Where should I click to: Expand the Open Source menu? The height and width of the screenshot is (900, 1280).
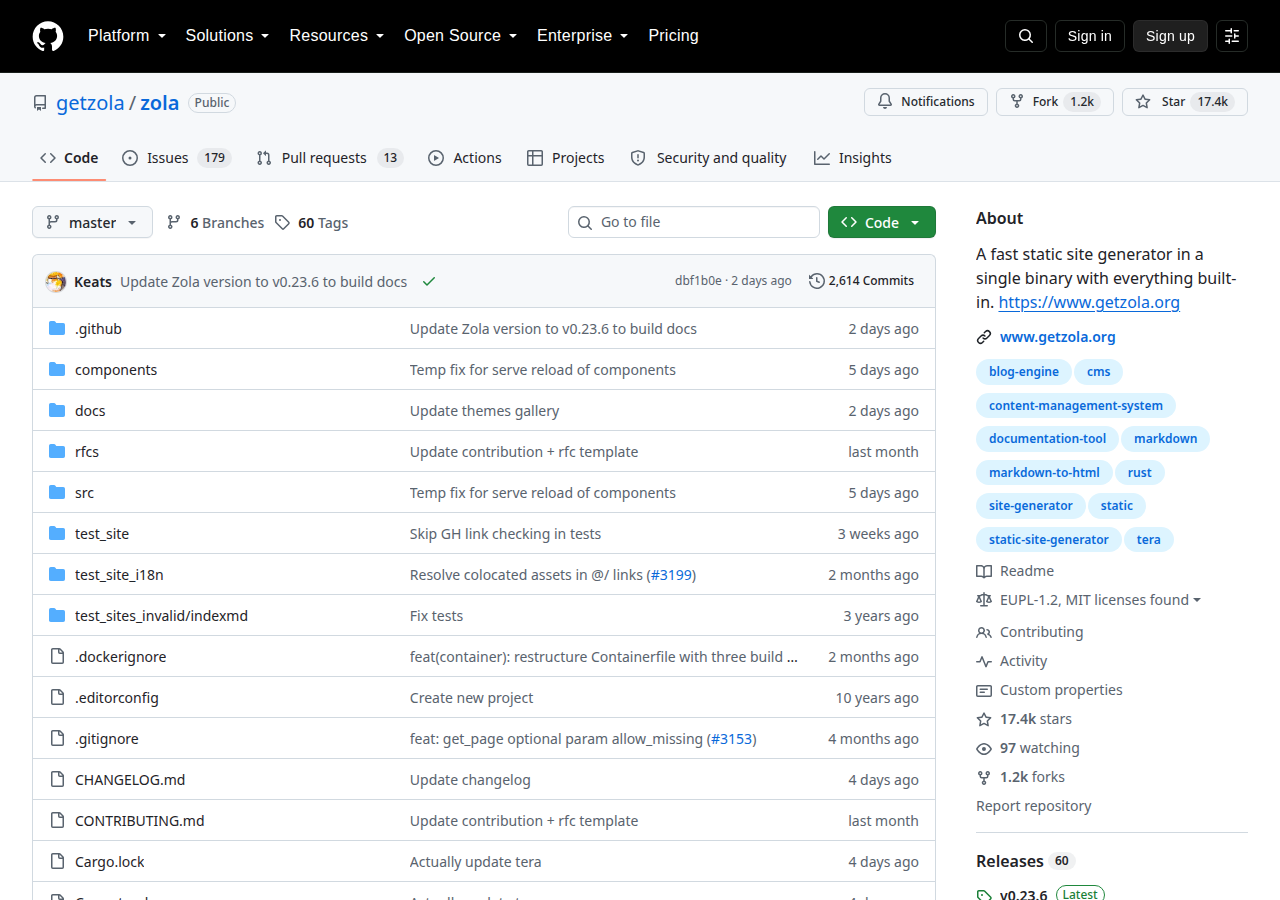point(461,36)
